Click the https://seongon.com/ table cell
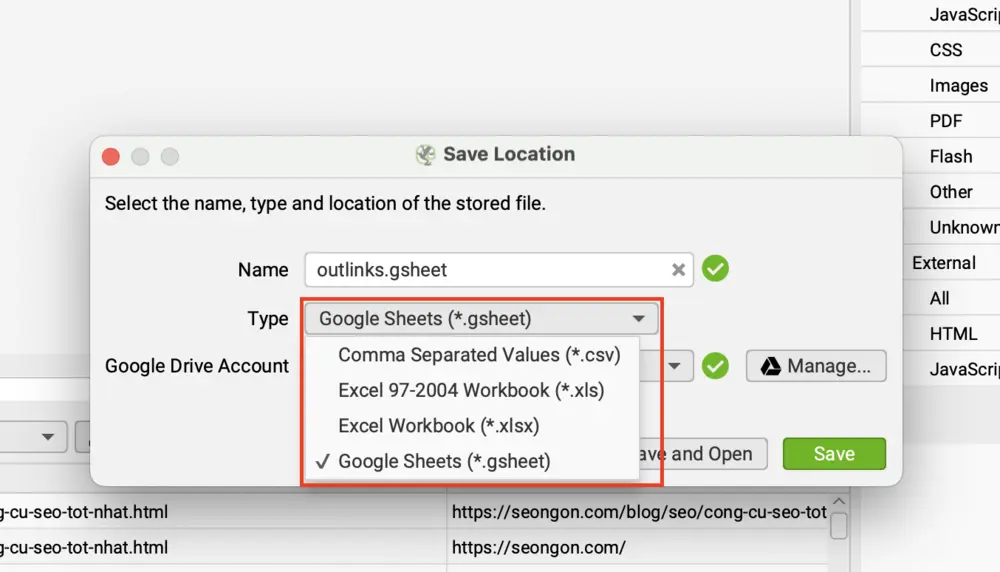 click(x=638, y=547)
